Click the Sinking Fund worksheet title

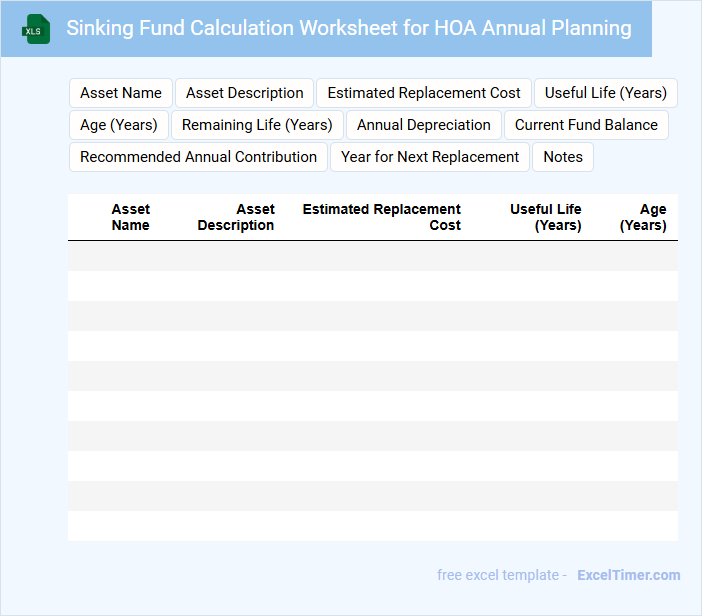[349, 28]
